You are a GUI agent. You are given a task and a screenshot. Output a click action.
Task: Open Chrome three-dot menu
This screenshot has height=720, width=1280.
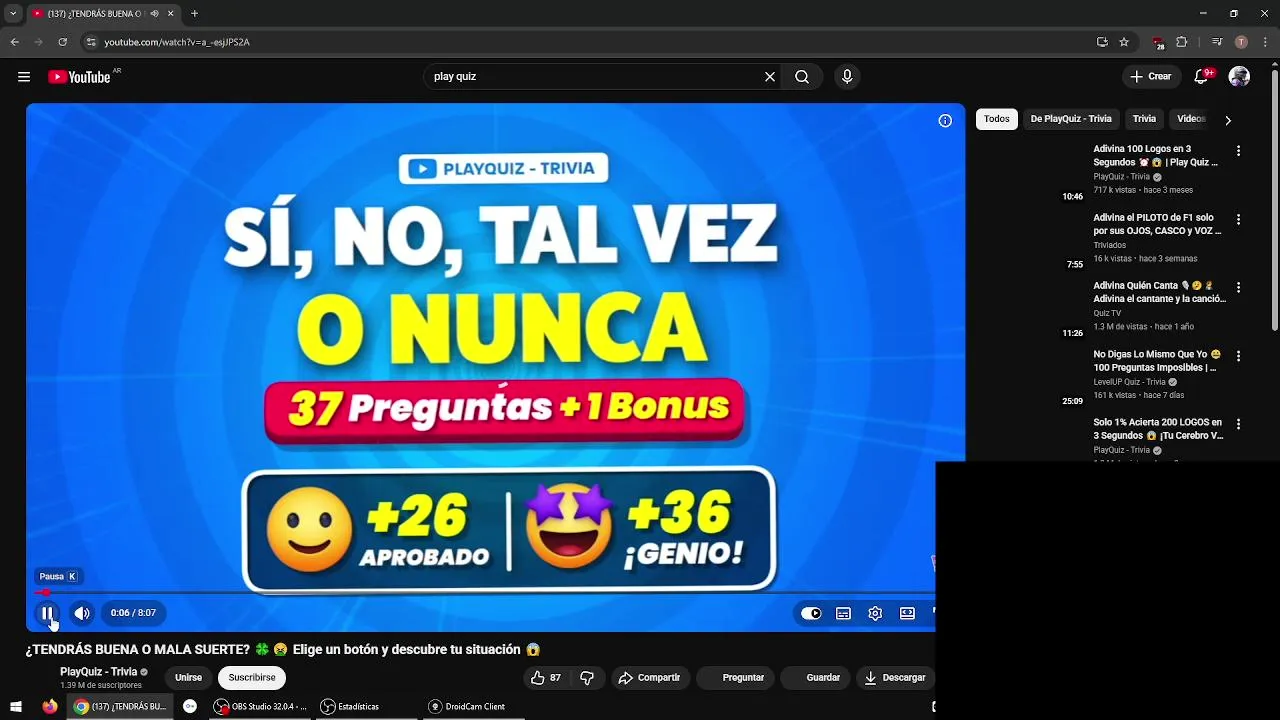pos(1265,42)
